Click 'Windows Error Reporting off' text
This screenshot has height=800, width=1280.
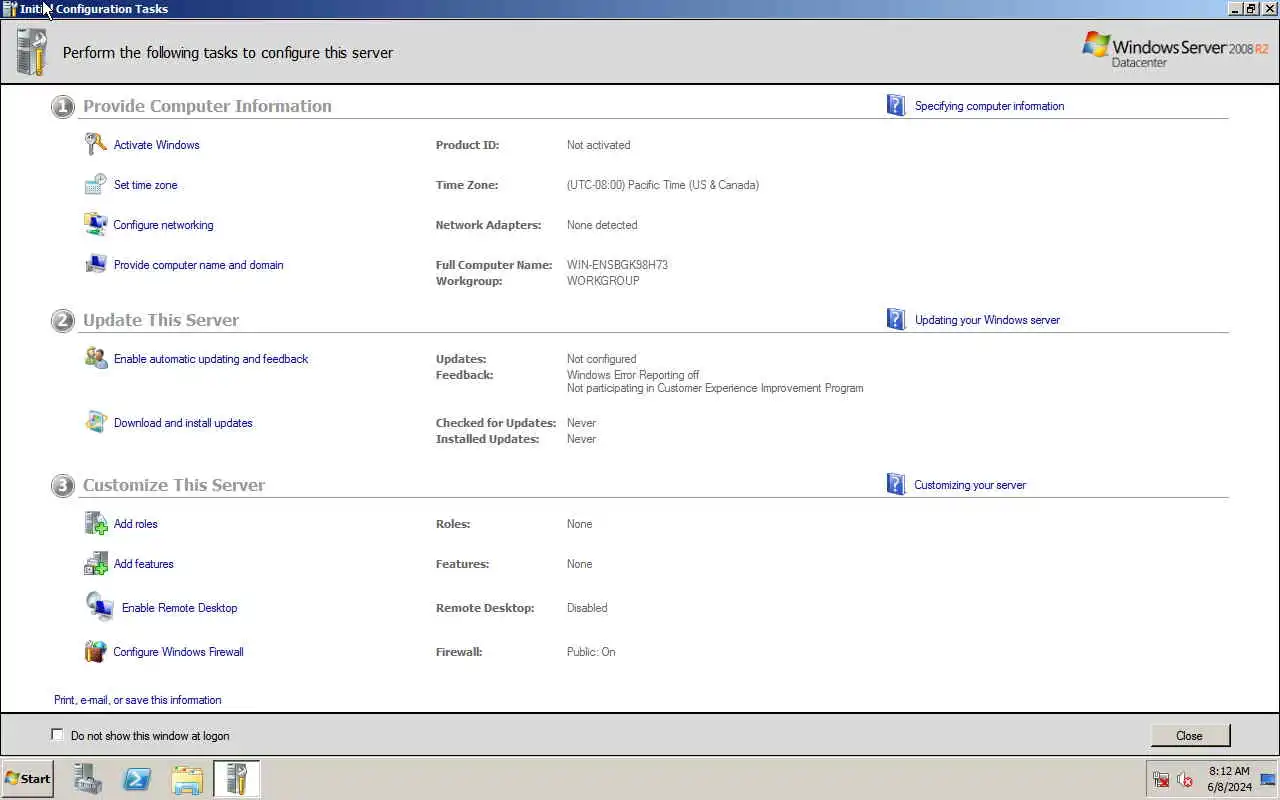tap(633, 375)
